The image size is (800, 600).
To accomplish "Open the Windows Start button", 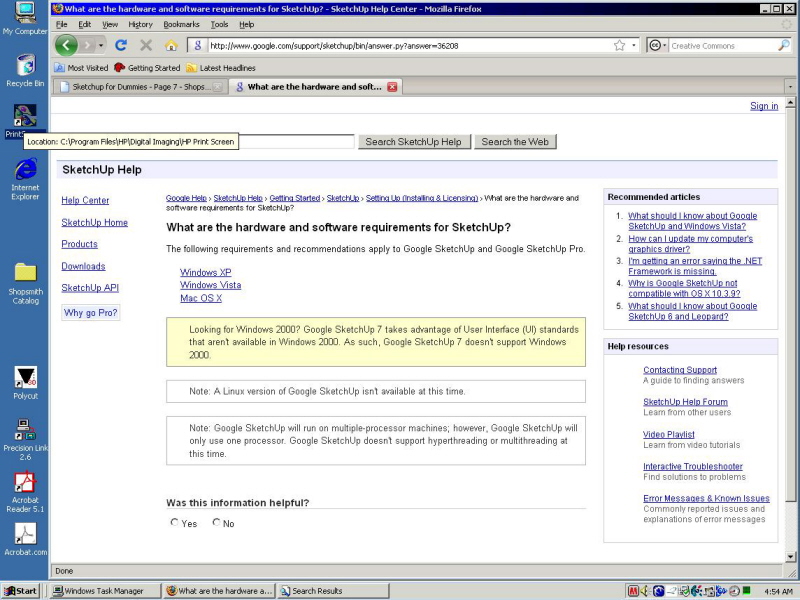I will pyautogui.click(x=21, y=591).
